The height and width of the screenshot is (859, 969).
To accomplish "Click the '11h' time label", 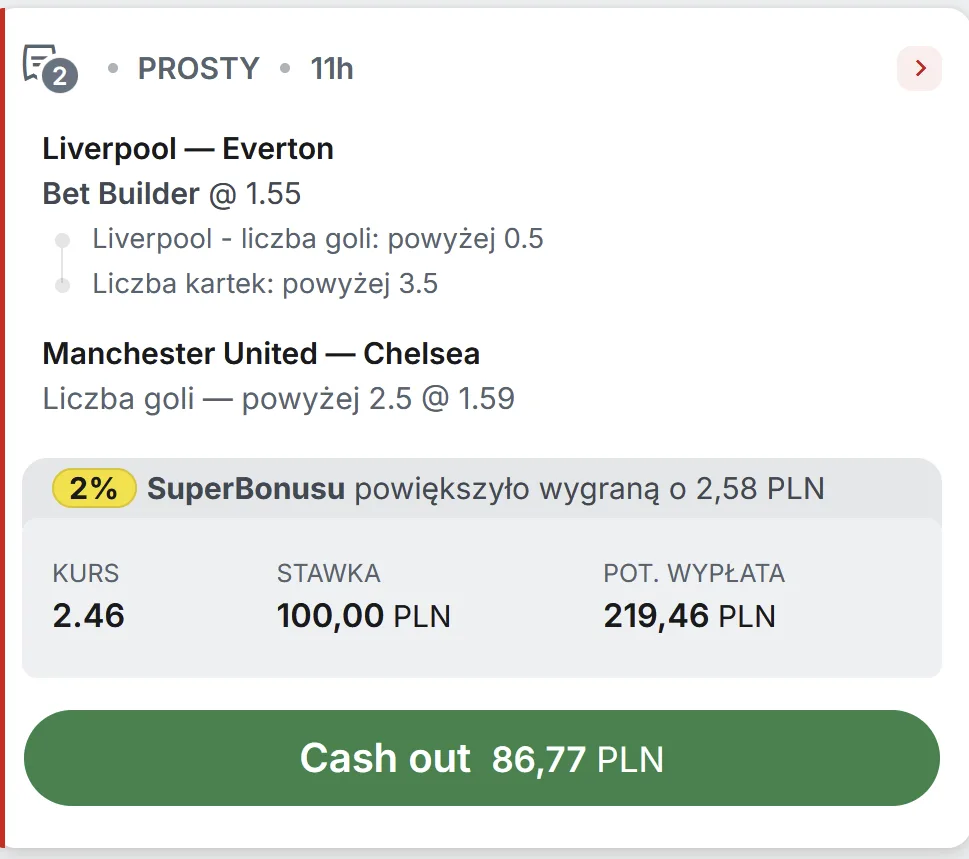I will [x=331, y=69].
